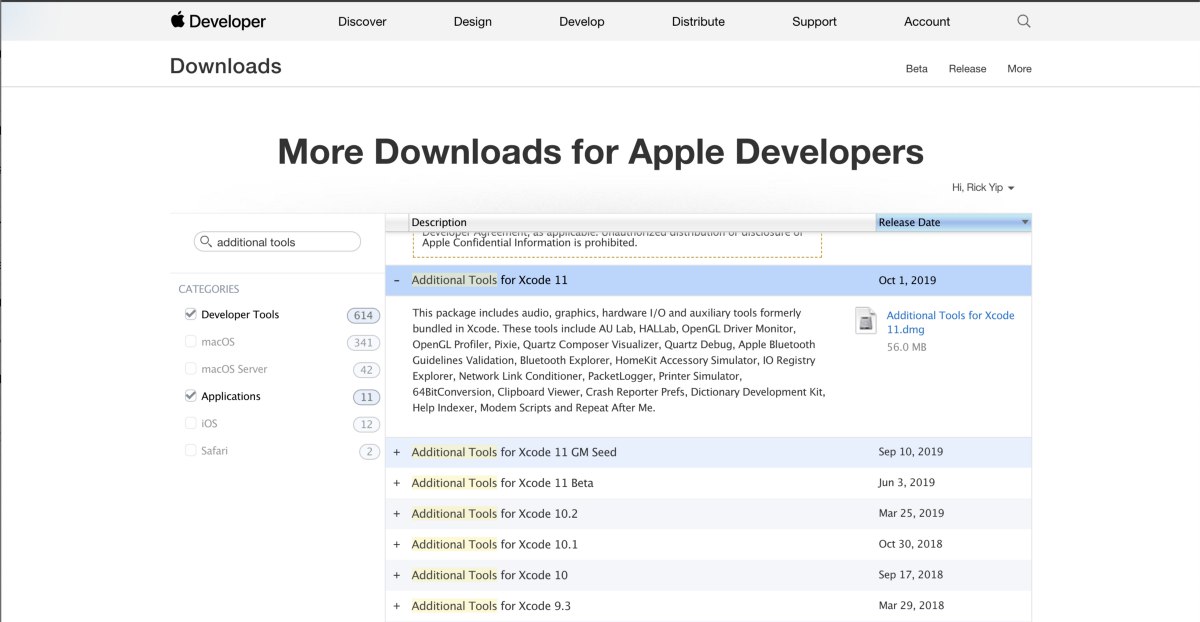Expand the Xcode 10 row dated Sep 17, 2018

(x=397, y=575)
